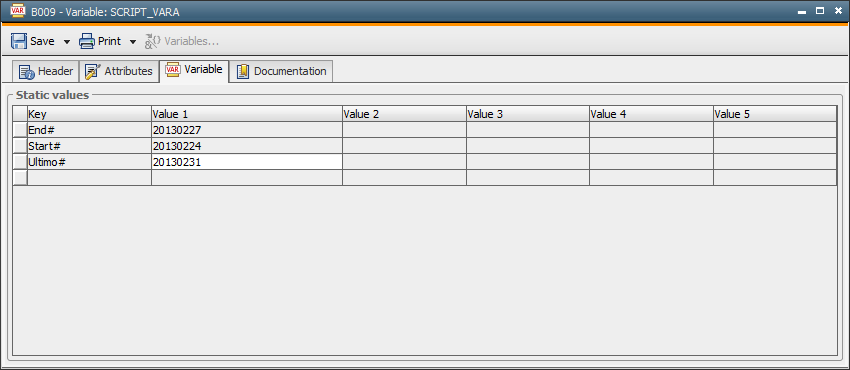Click the Variables toolbar icon
850x370 pixels.
[152, 42]
